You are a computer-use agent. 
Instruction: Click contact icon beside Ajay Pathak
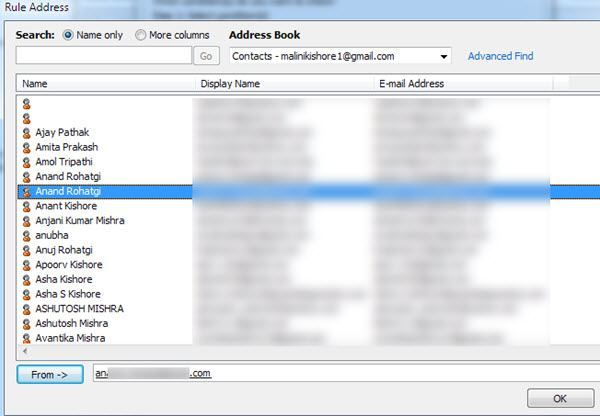point(26,133)
